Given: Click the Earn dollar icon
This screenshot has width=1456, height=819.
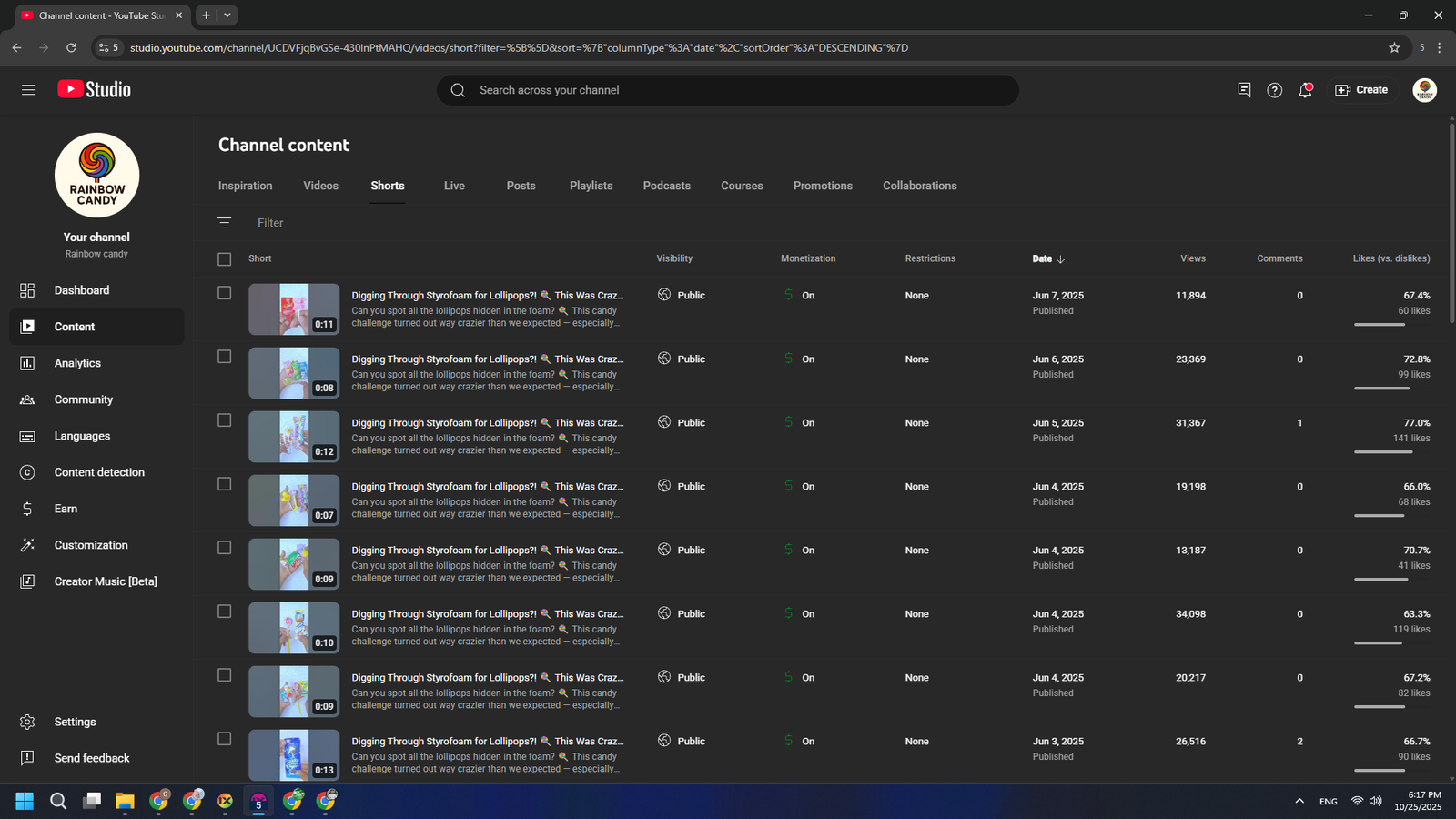Looking at the screenshot, I should coord(27,509).
